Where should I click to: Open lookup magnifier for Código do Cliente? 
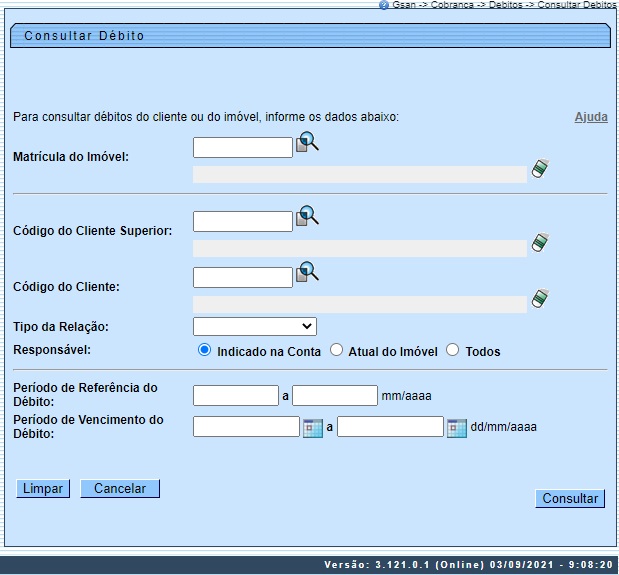(307, 272)
